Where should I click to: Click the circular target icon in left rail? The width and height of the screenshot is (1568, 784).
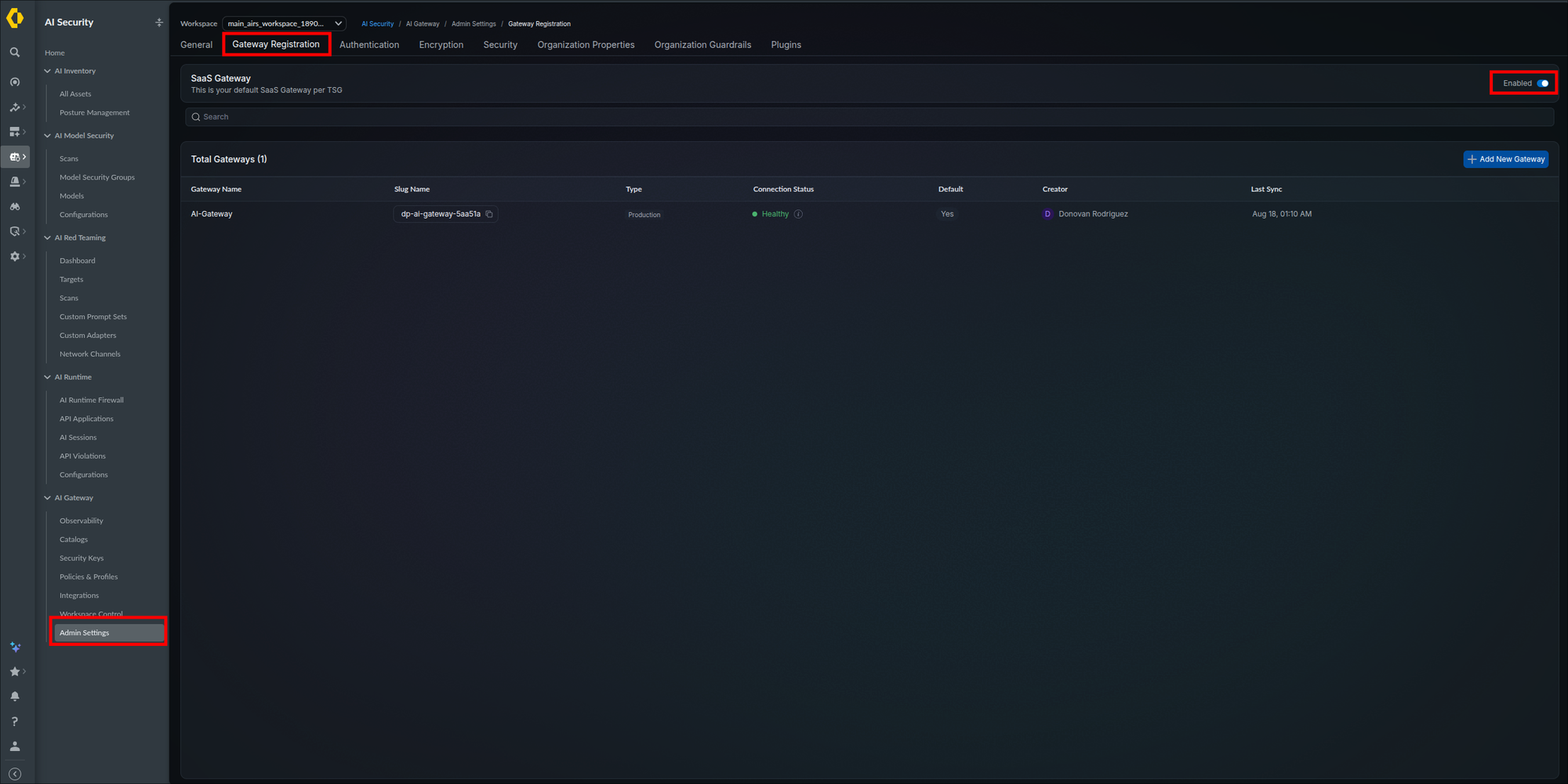click(15, 82)
